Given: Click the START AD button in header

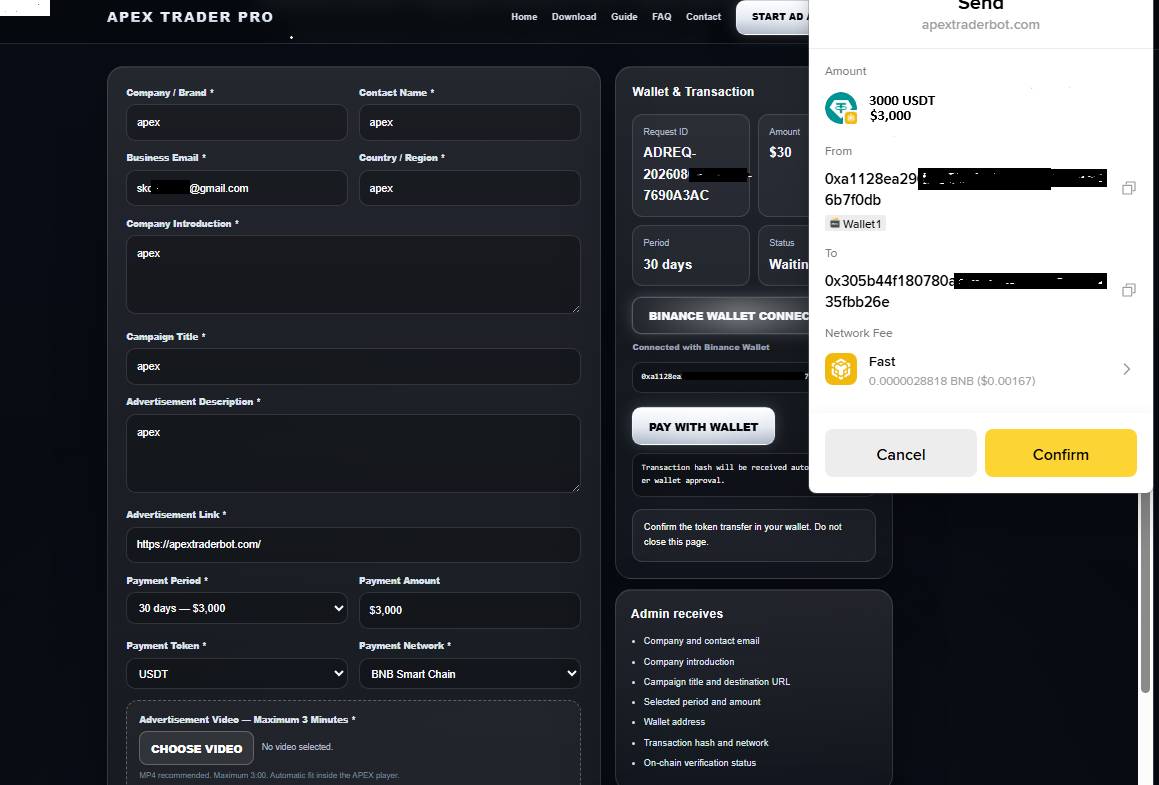Looking at the screenshot, I should click(x=773, y=17).
